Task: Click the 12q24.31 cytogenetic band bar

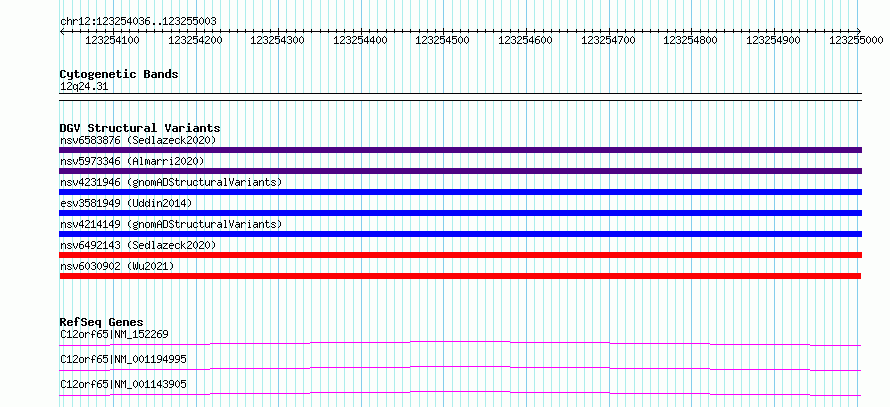Action: pos(460,97)
